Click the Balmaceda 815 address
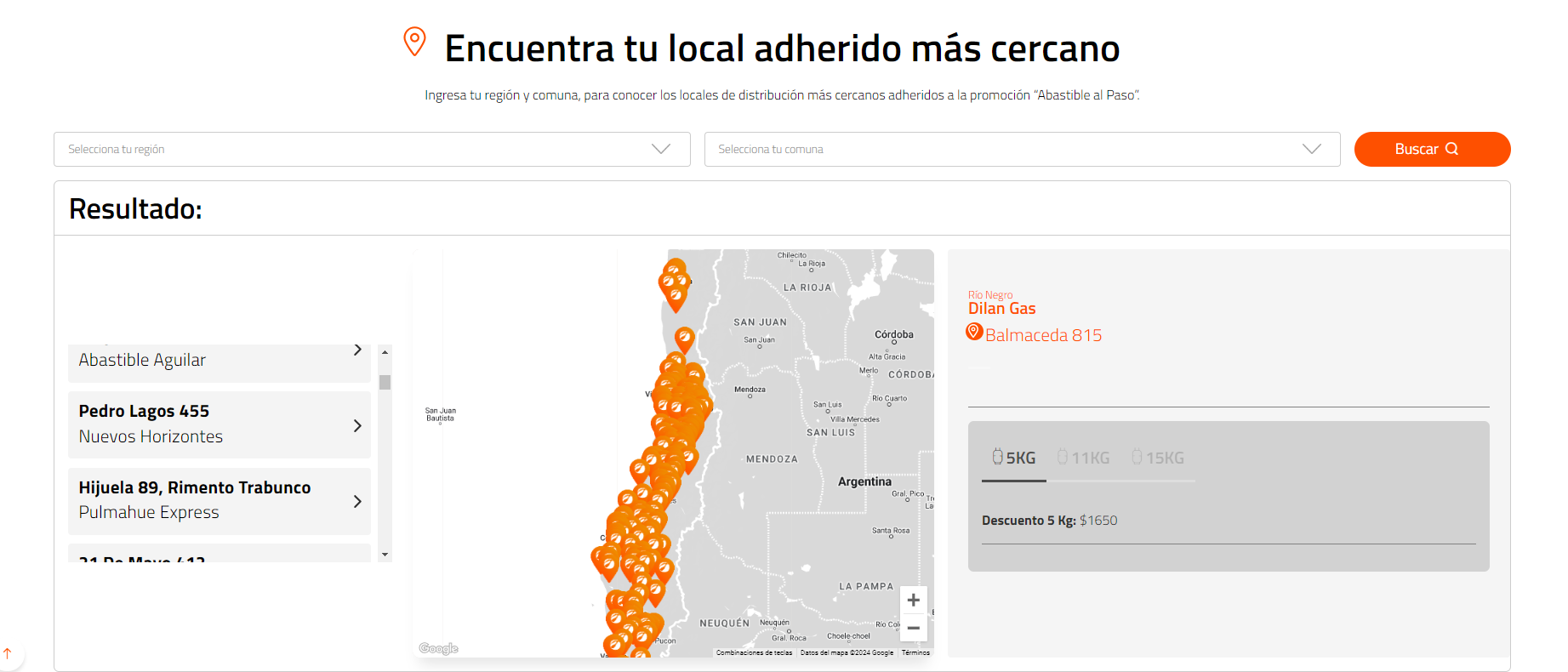 (1043, 335)
